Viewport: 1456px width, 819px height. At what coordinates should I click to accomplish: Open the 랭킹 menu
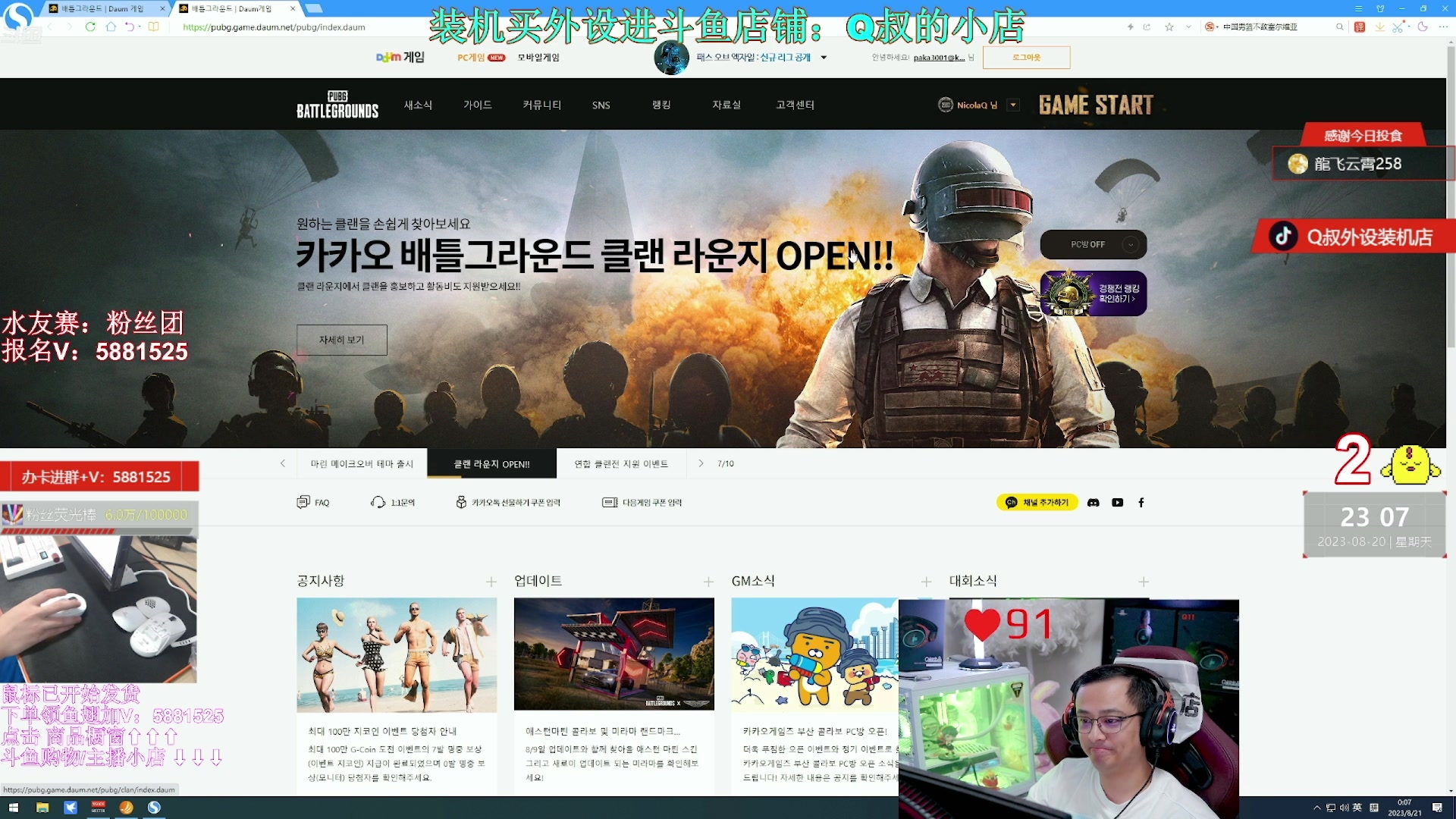click(x=661, y=105)
